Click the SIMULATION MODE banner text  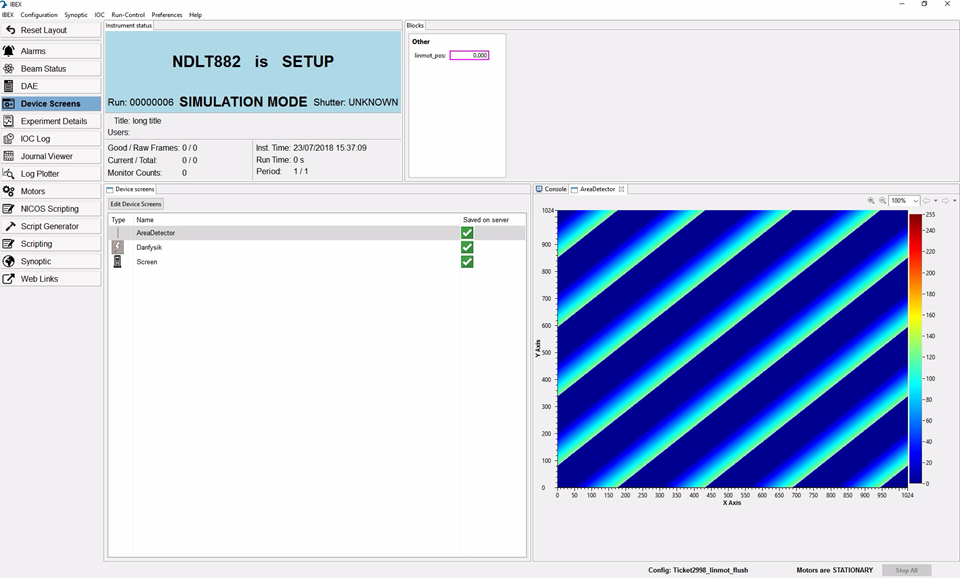pyautogui.click(x=243, y=102)
